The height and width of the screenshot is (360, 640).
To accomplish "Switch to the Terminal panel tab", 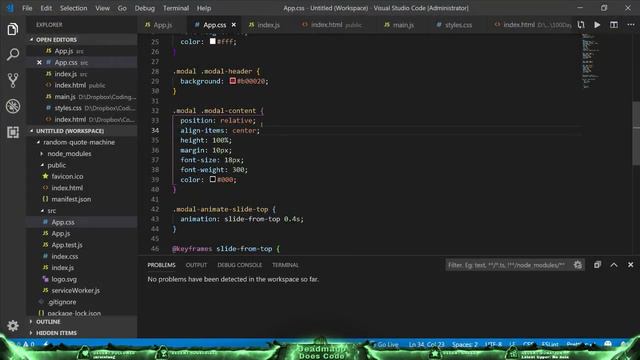I will coord(285,265).
